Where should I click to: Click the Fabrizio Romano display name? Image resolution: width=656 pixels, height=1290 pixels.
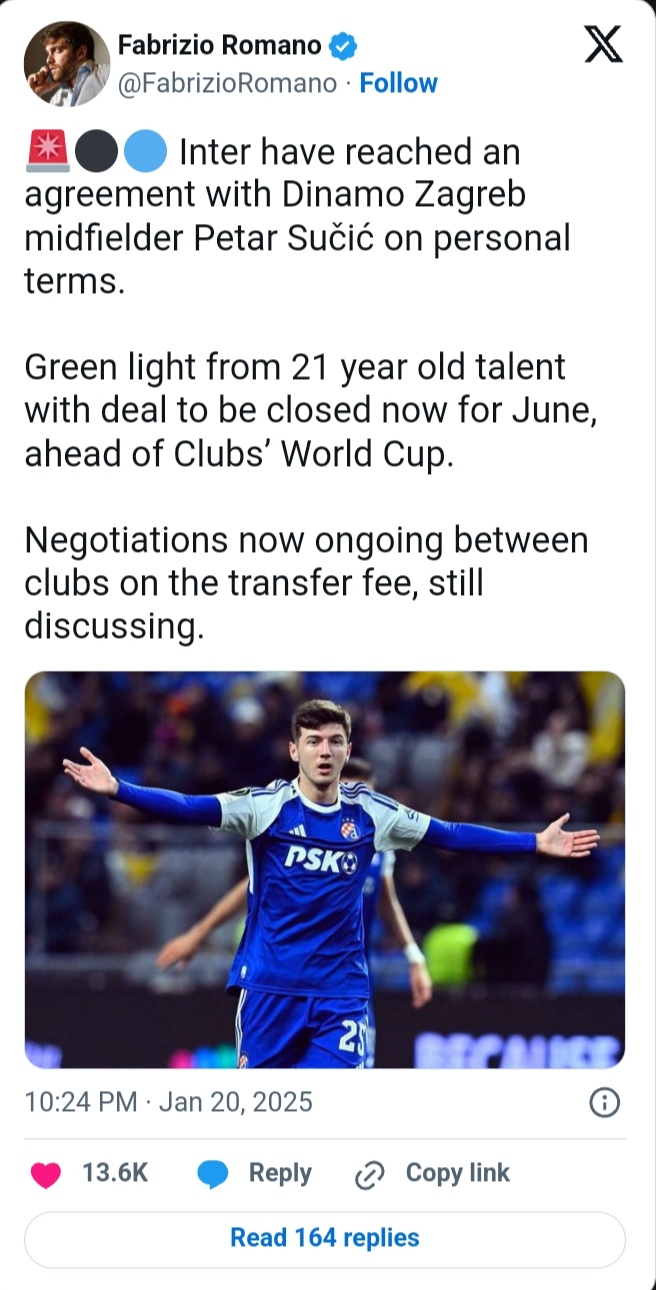[x=219, y=45]
